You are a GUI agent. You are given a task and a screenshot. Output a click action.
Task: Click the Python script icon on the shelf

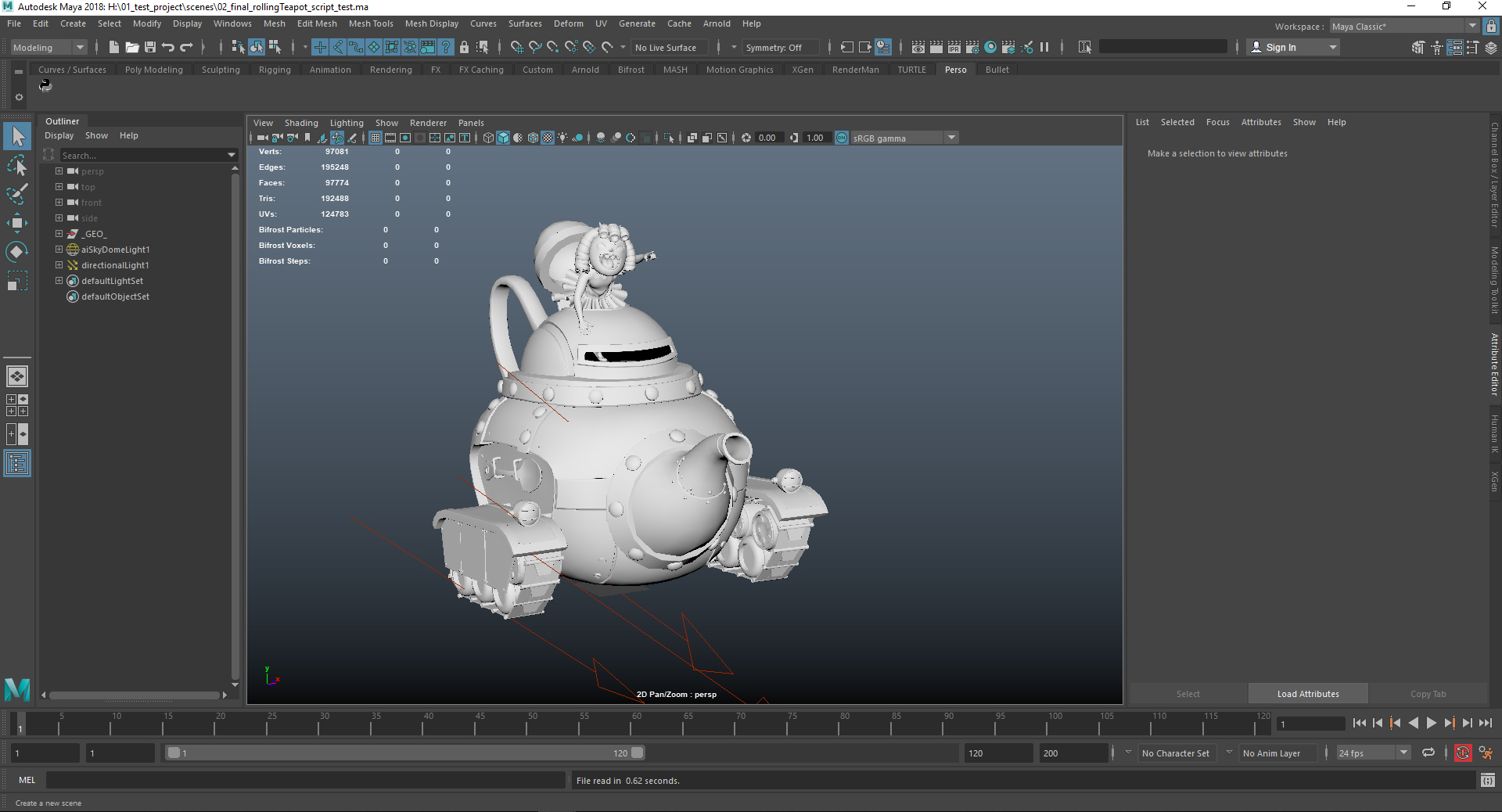[45, 85]
